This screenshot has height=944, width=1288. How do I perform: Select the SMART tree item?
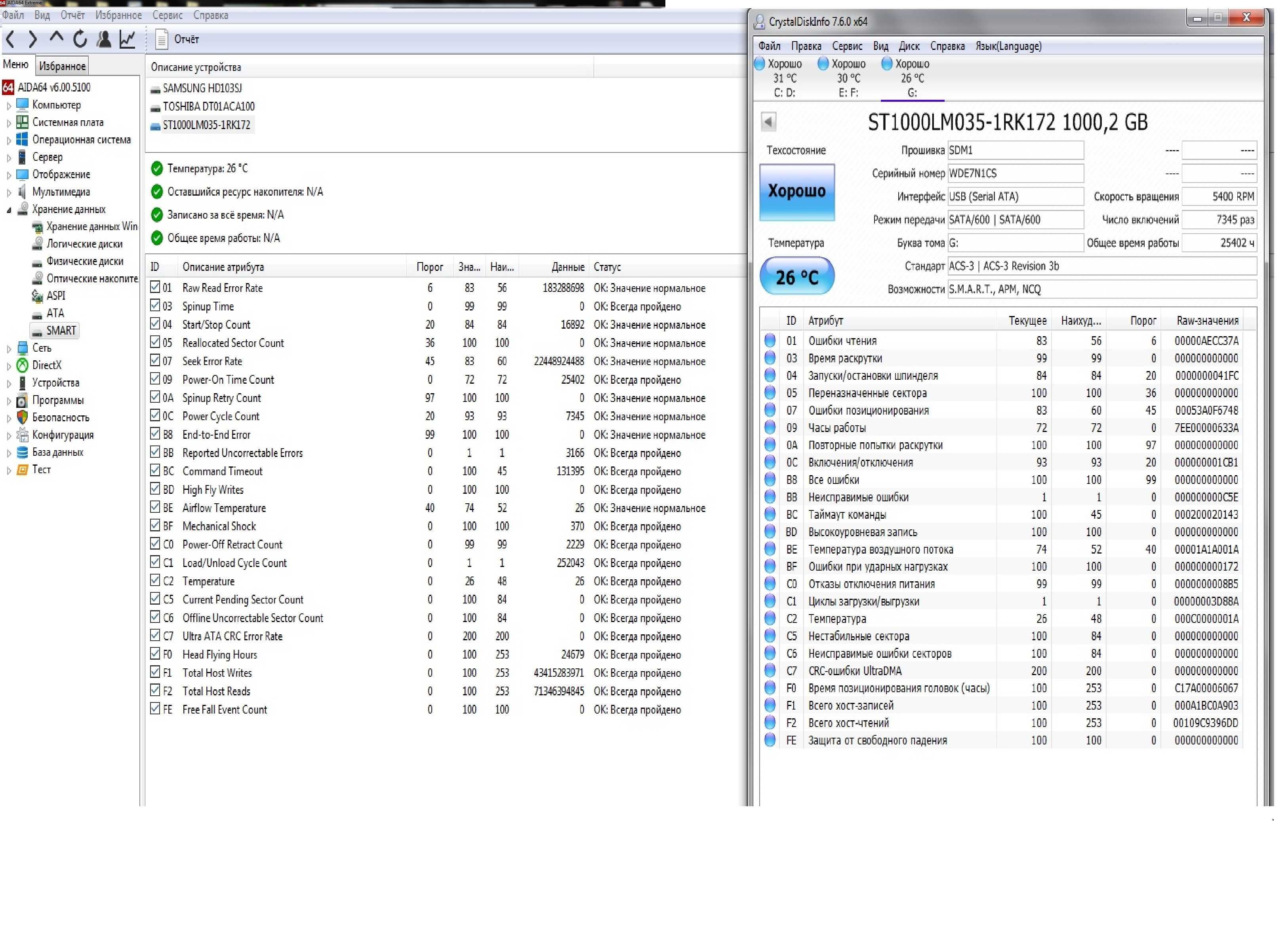pyautogui.click(x=54, y=331)
